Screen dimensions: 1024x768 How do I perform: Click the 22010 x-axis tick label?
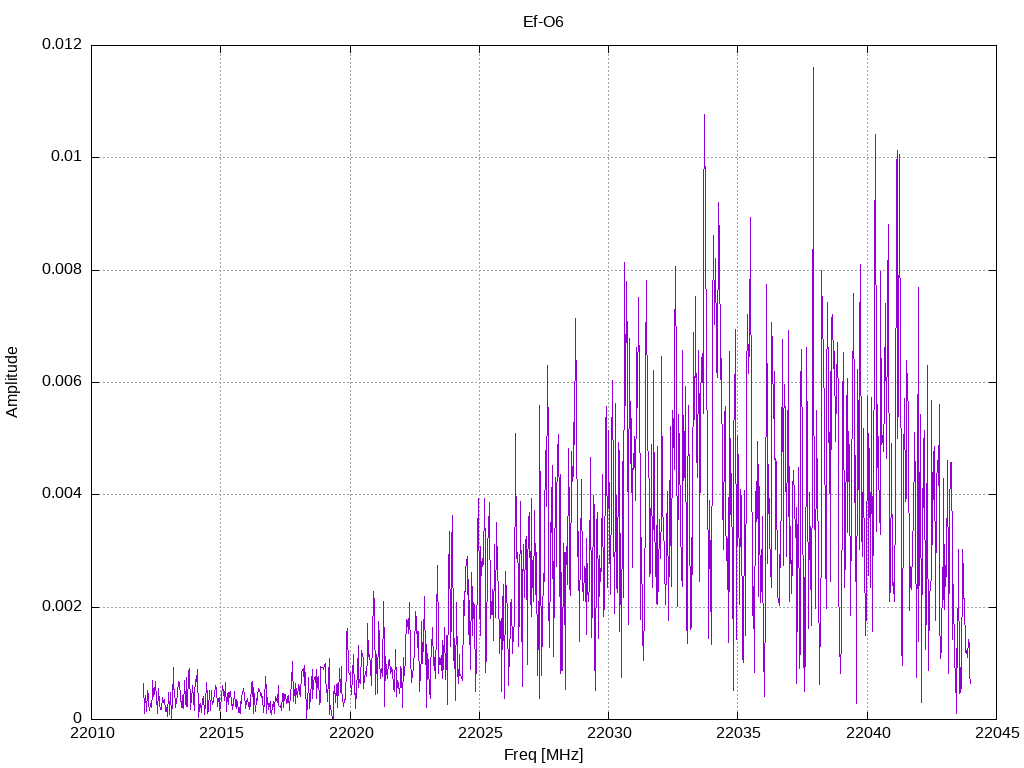tap(91, 733)
